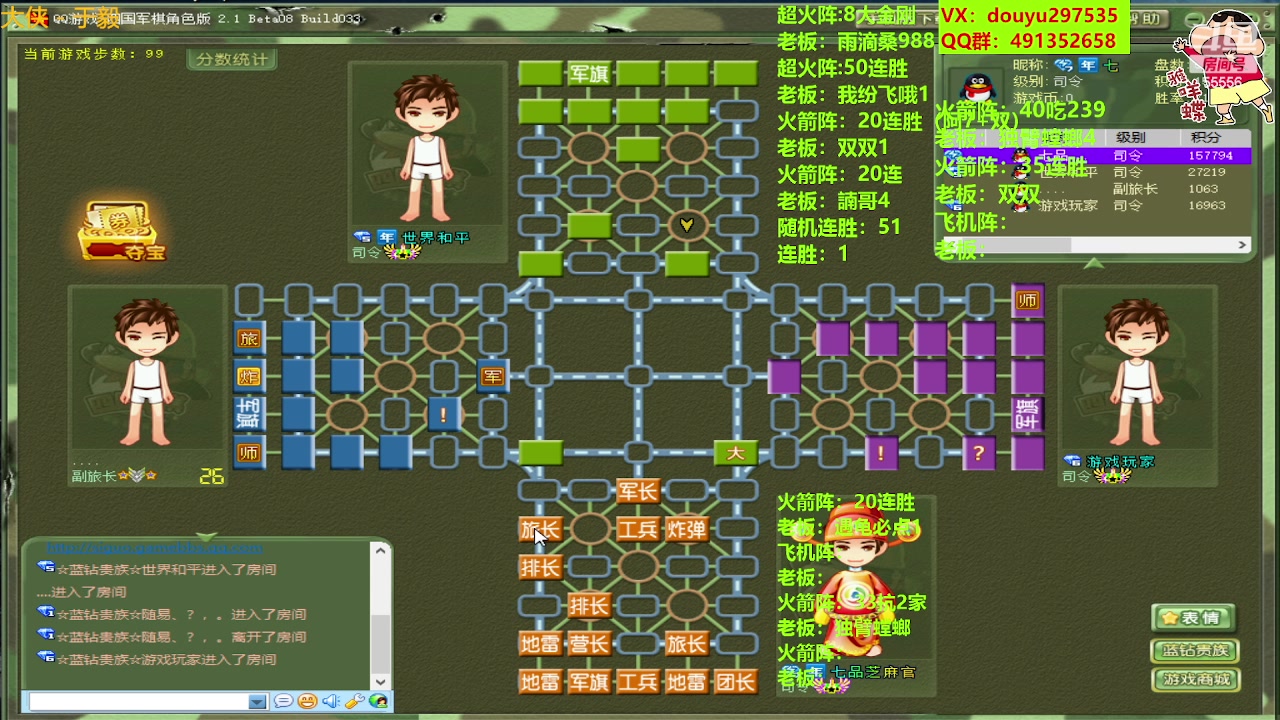Select the orange 团长 piece
Viewport: 1280px width, 720px height.
click(735, 682)
